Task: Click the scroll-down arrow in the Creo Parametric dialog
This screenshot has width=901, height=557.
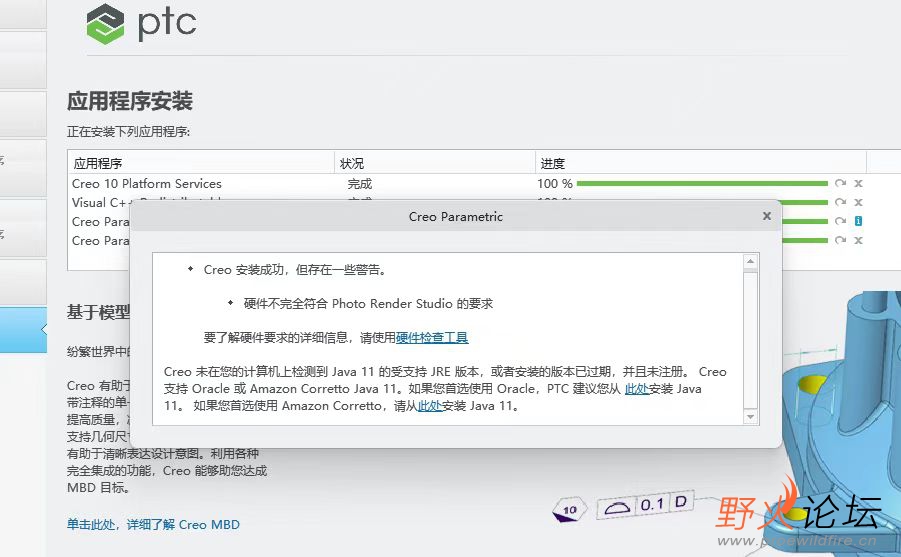Action: click(x=750, y=416)
